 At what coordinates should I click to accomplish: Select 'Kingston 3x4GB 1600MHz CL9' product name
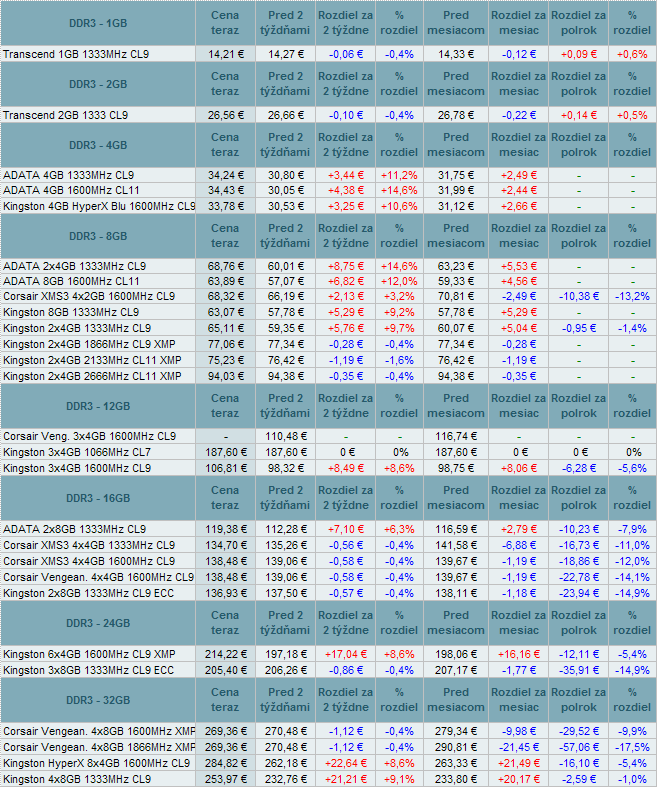coord(77,468)
